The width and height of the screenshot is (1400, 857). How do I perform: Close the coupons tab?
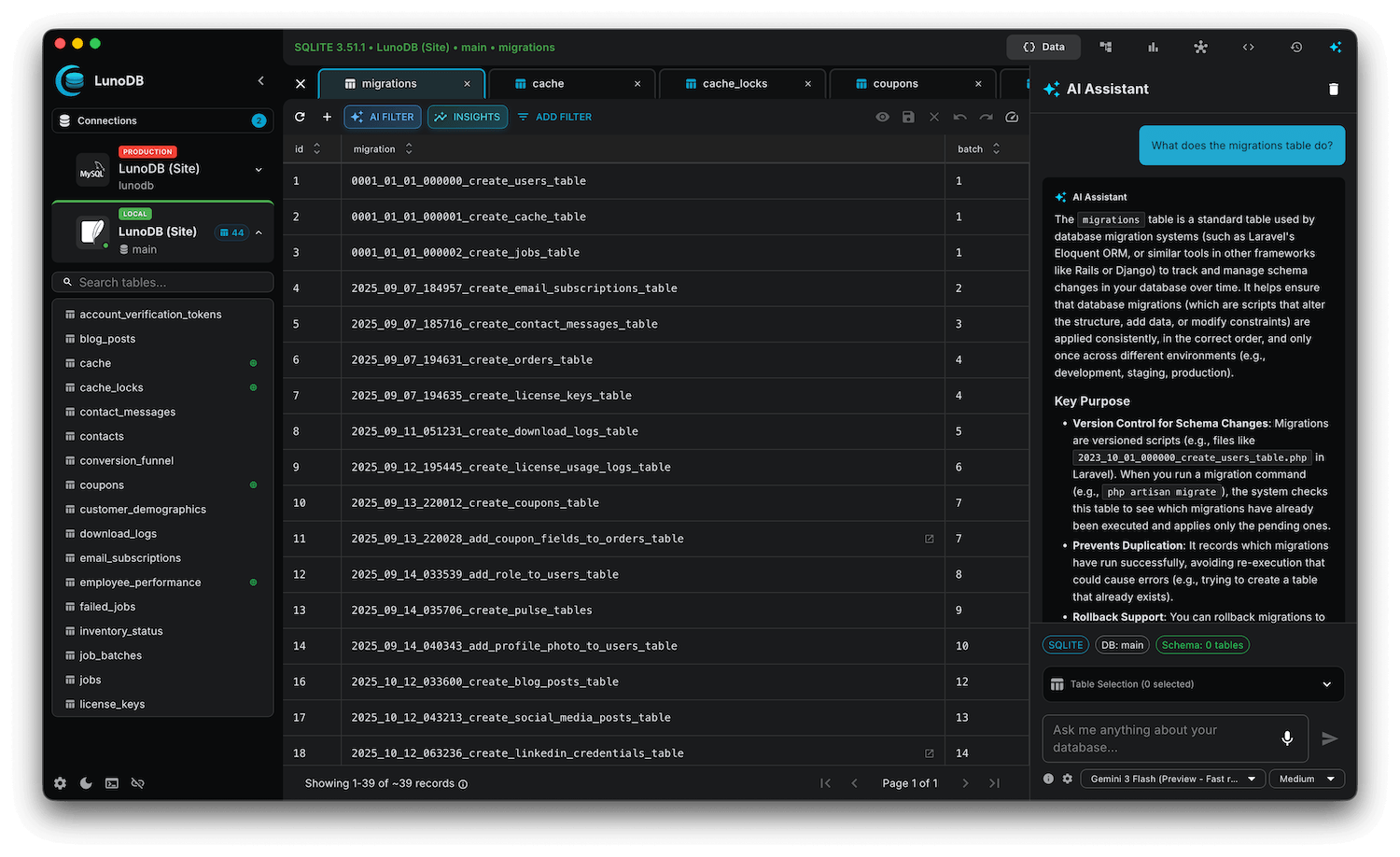click(978, 84)
